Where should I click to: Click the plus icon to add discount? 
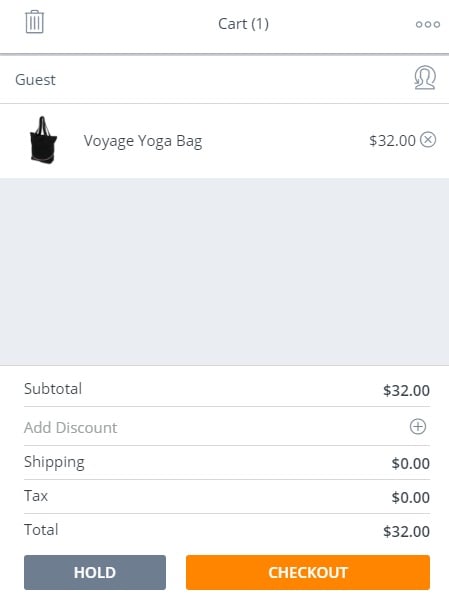418,426
